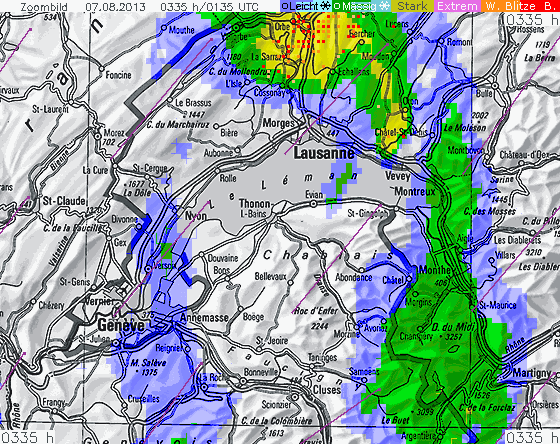Choose the Stark yellow legend swatch
The image size is (560, 444).
pyautogui.click(x=412, y=6)
